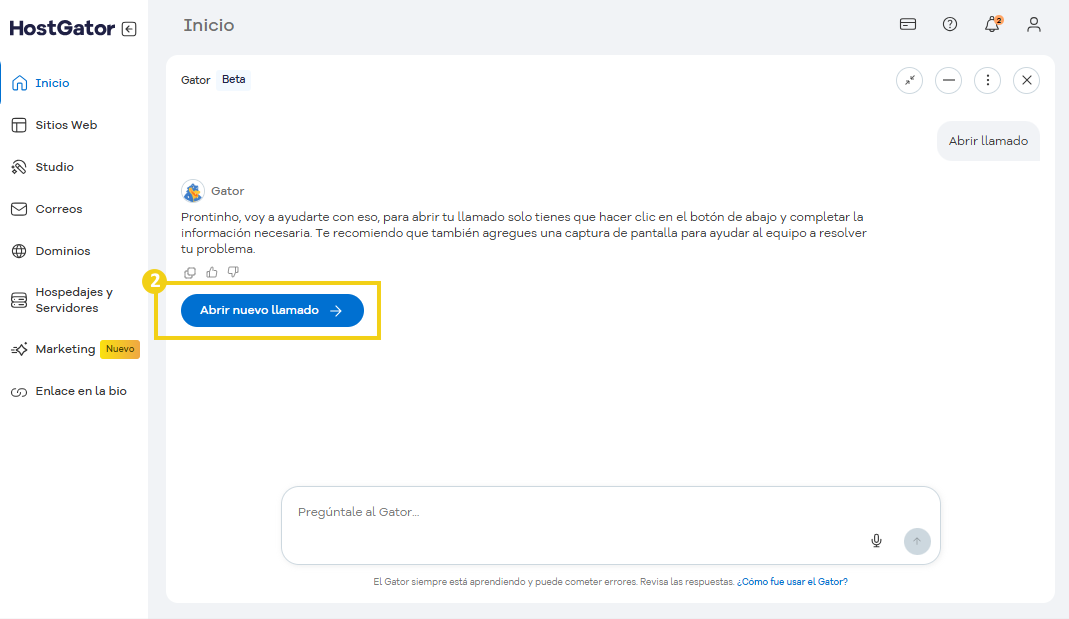Screen dimensions: 1069x619
Task: Shrink the Gator chat panel
Action: tap(909, 80)
